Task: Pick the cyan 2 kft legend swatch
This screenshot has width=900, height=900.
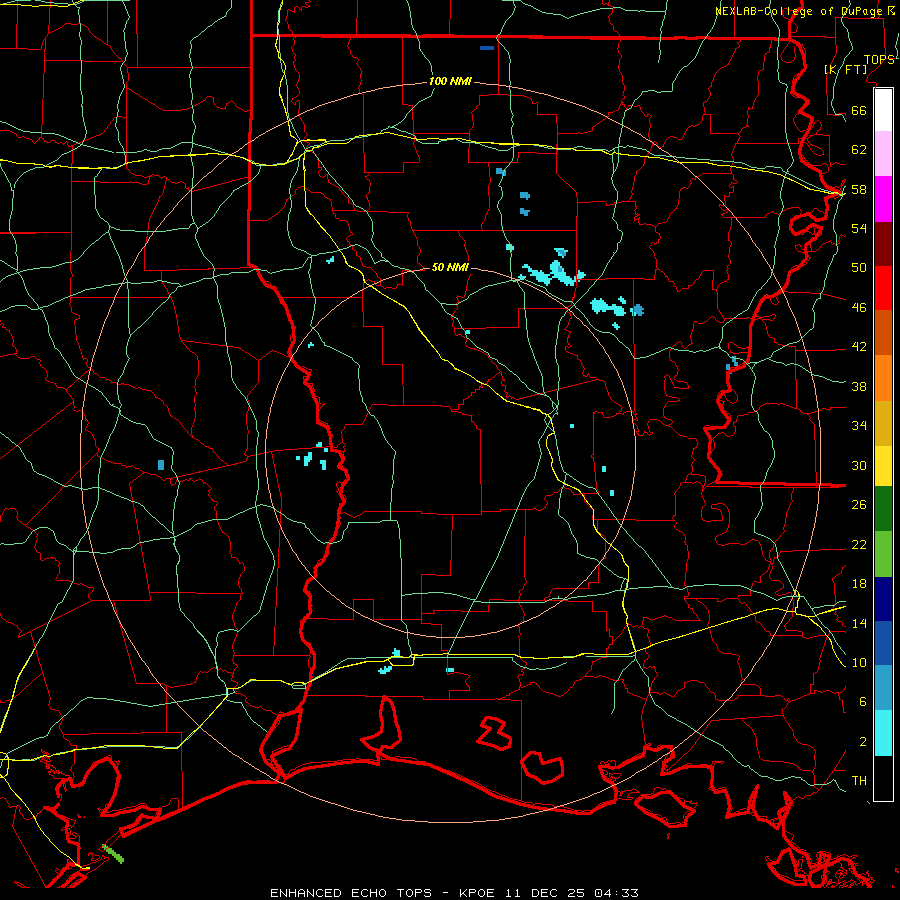Action: click(x=883, y=733)
